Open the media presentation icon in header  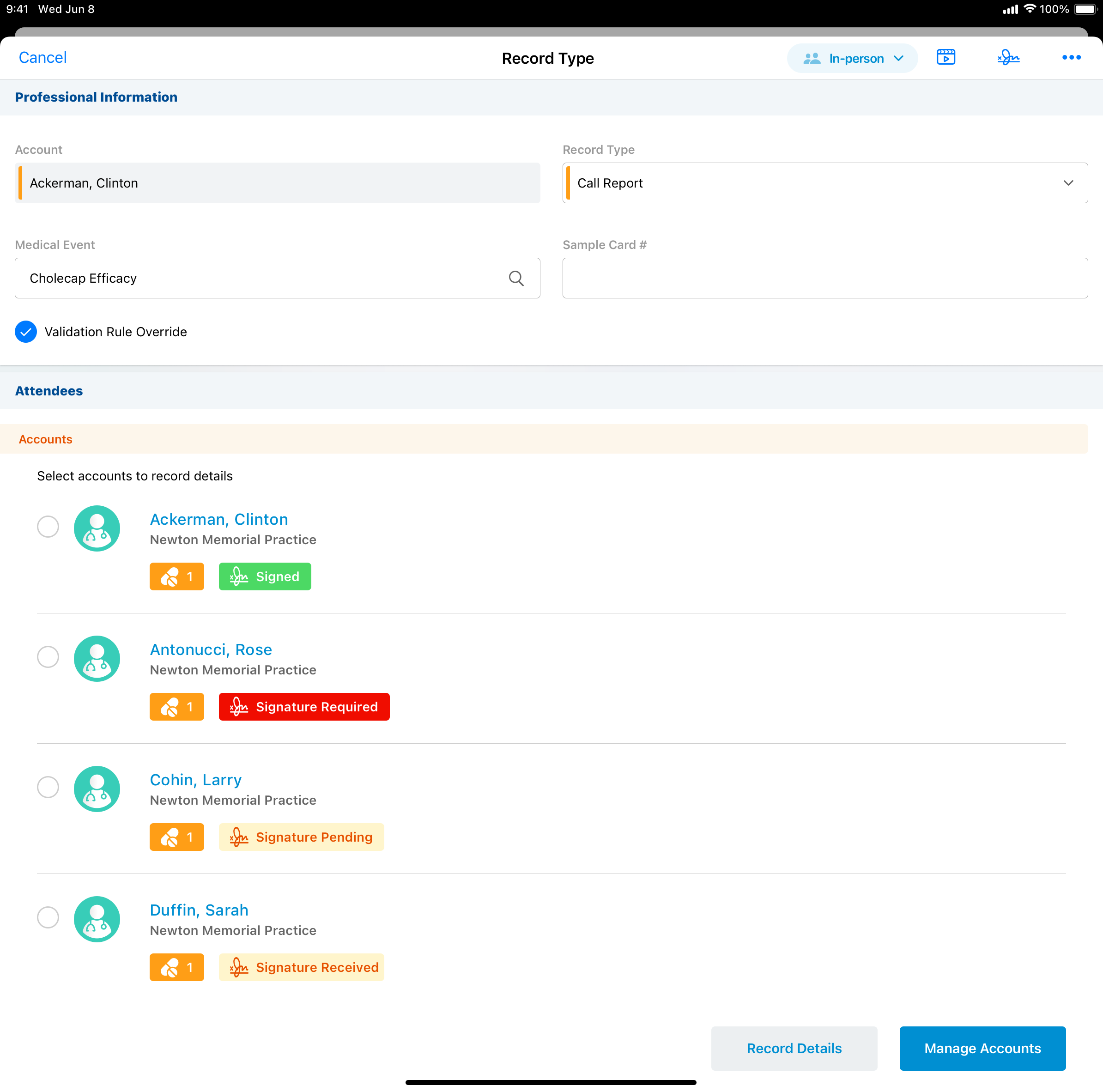coord(945,57)
